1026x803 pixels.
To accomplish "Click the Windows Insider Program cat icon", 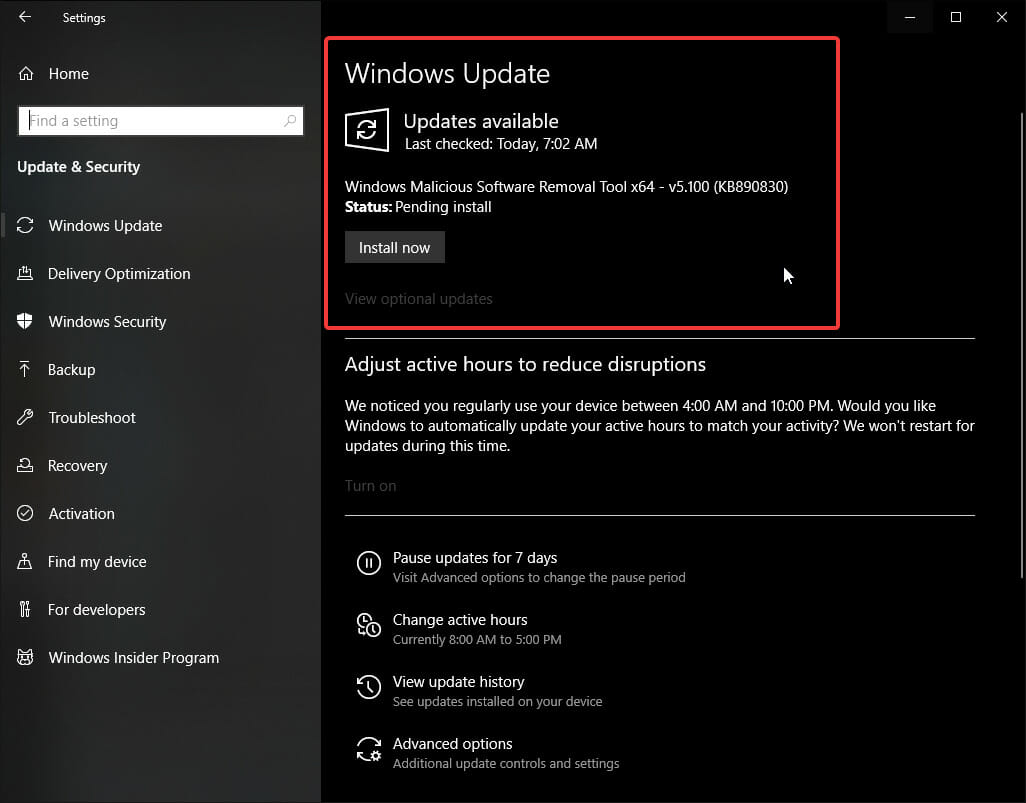I will (x=25, y=658).
